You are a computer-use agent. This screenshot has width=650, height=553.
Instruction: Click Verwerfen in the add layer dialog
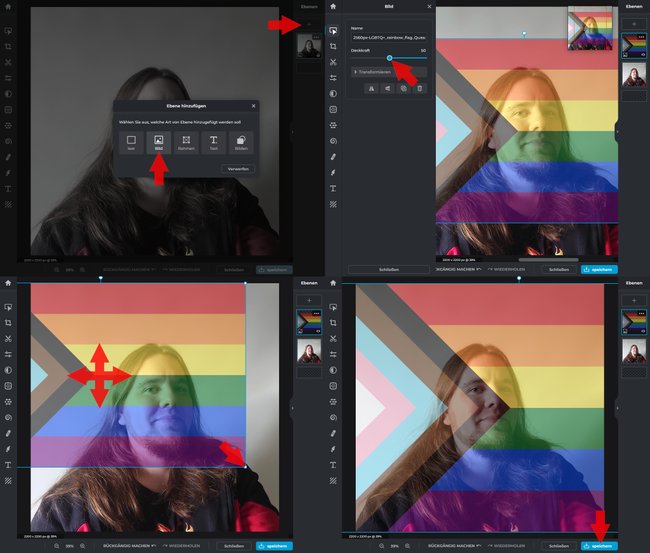(x=238, y=169)
